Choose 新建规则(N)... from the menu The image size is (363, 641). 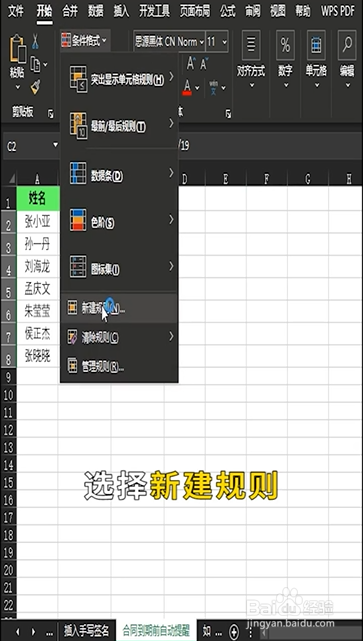[x=119, y=308]
